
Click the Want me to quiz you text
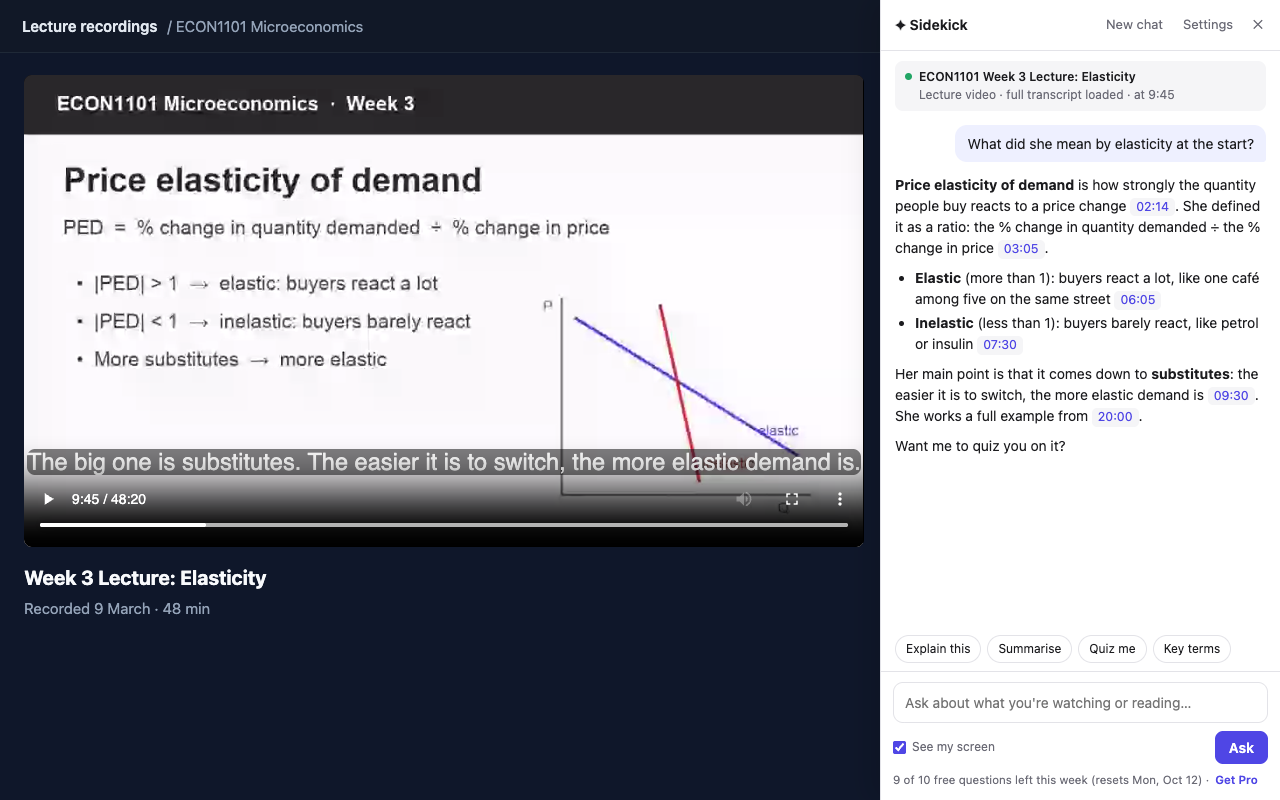coord(980,446)
